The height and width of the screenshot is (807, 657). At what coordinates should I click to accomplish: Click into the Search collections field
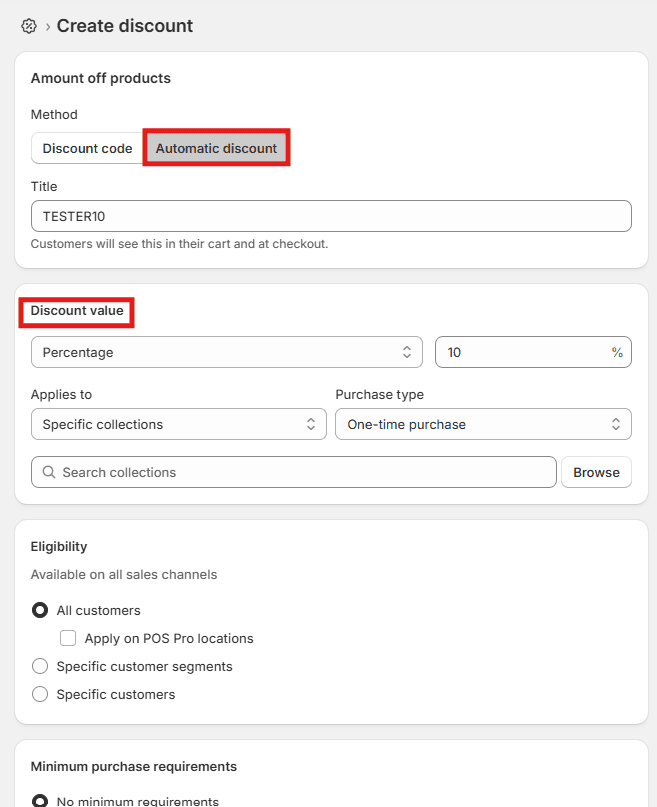(300, 472)
